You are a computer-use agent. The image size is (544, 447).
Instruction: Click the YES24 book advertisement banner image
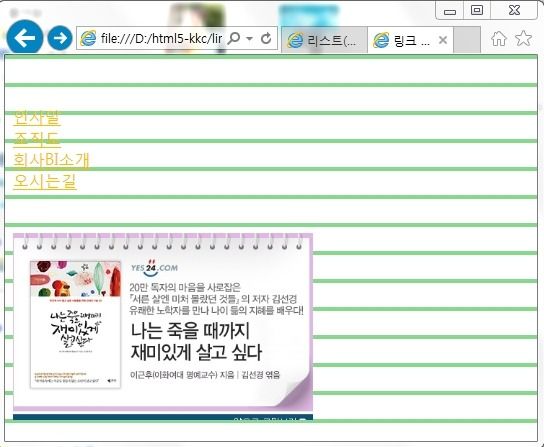coord(163,327)
